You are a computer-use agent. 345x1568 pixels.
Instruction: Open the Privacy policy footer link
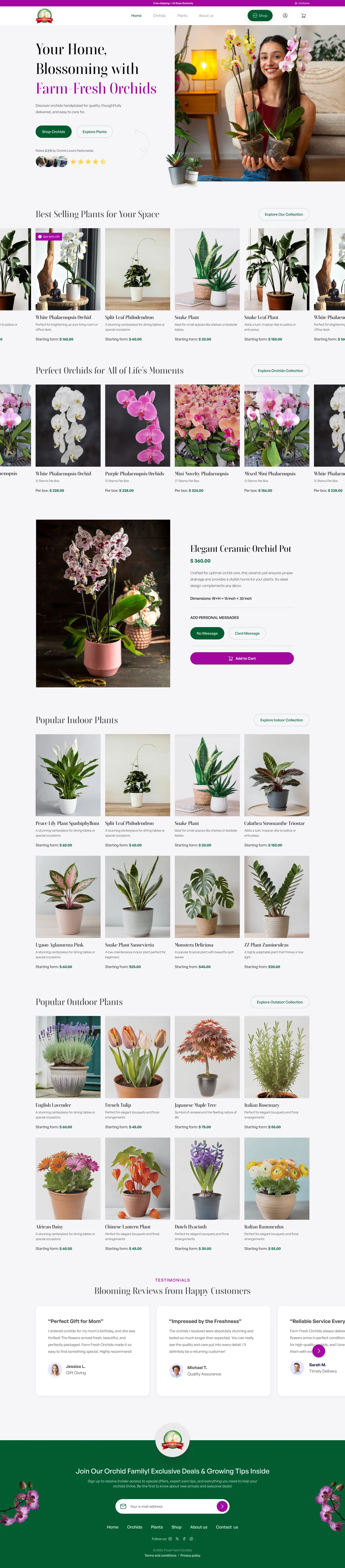point(191,1555)
